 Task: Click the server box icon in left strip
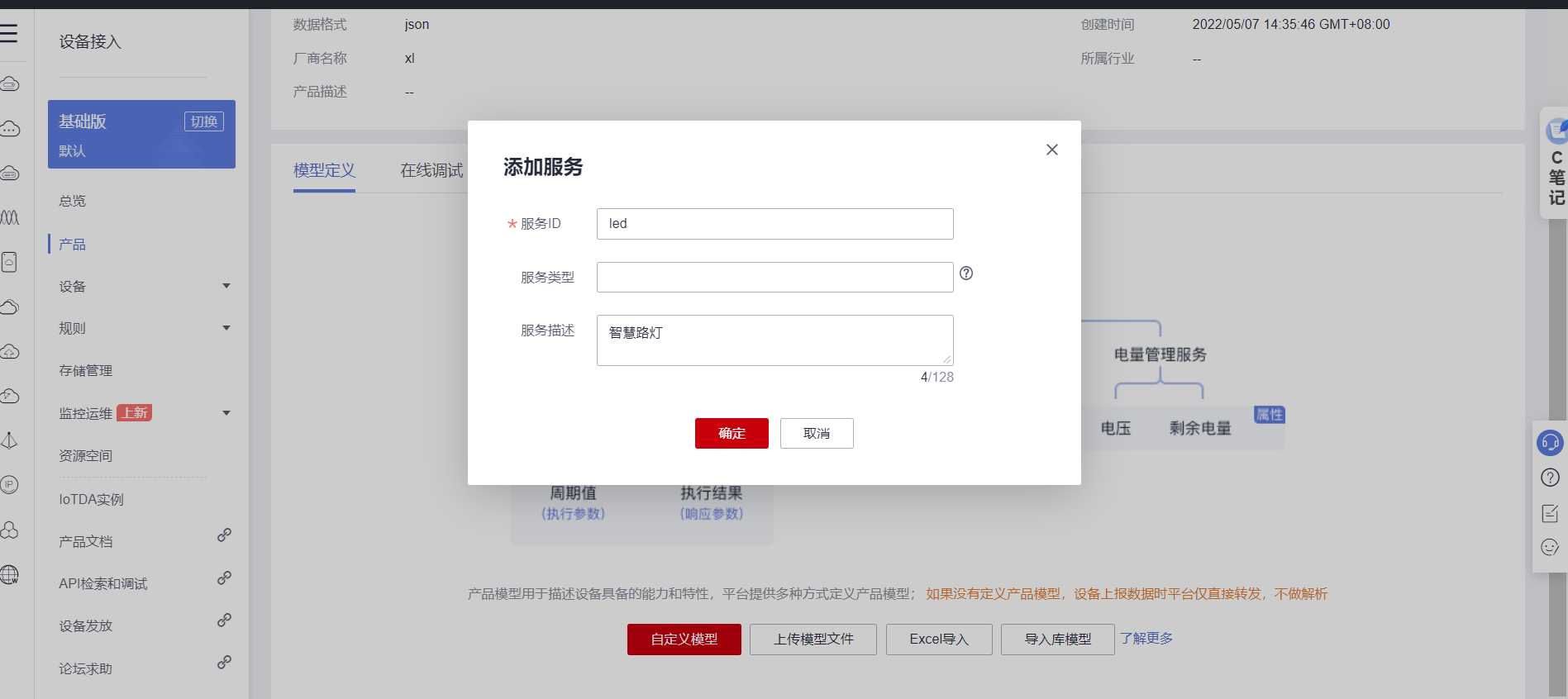[x=9, y=262]
